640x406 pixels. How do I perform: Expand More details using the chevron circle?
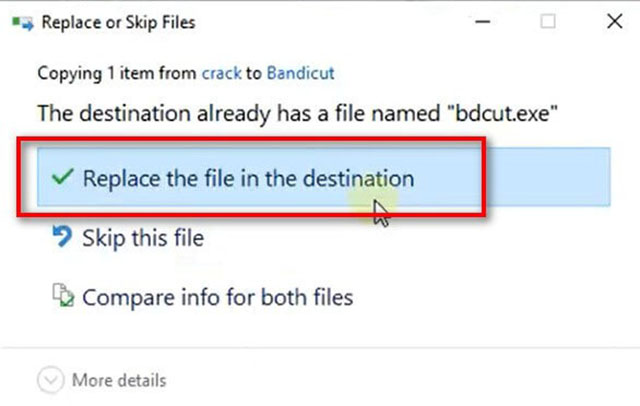51,380
